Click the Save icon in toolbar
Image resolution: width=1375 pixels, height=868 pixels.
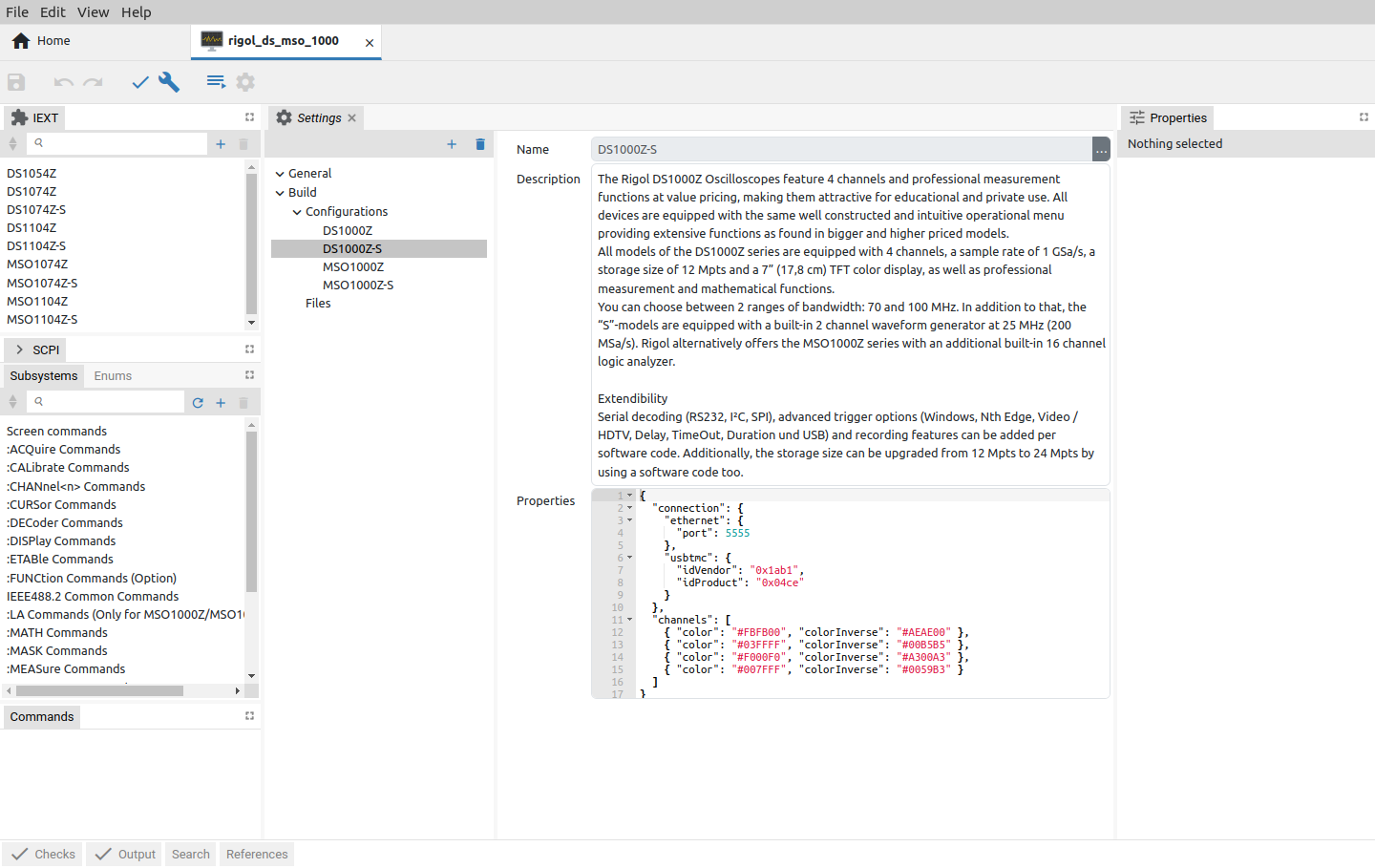(16, 82)
